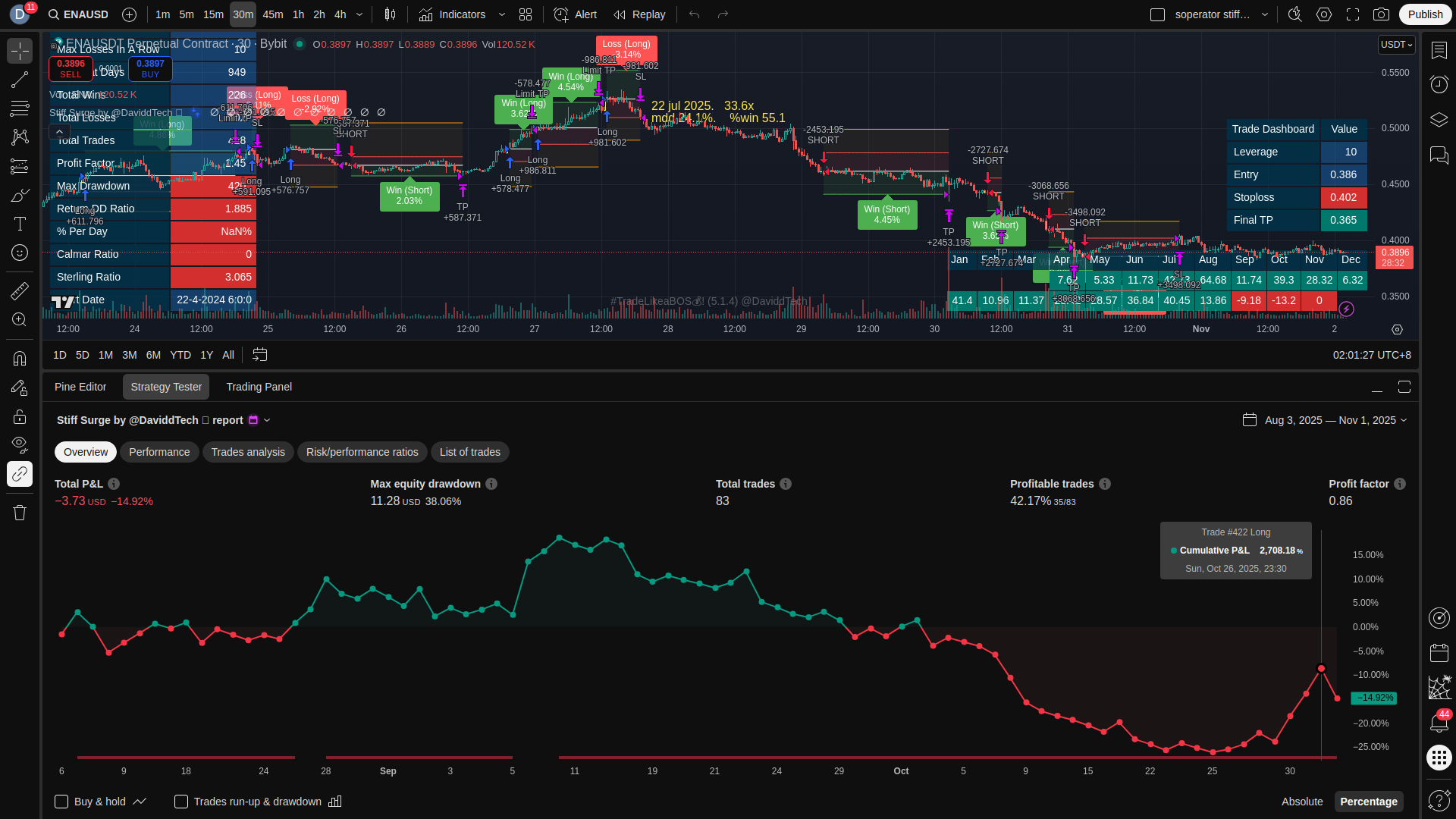Select the 1Y date range shortcut
This screenshot has width=1456, height=819.
tap(206, 355)
